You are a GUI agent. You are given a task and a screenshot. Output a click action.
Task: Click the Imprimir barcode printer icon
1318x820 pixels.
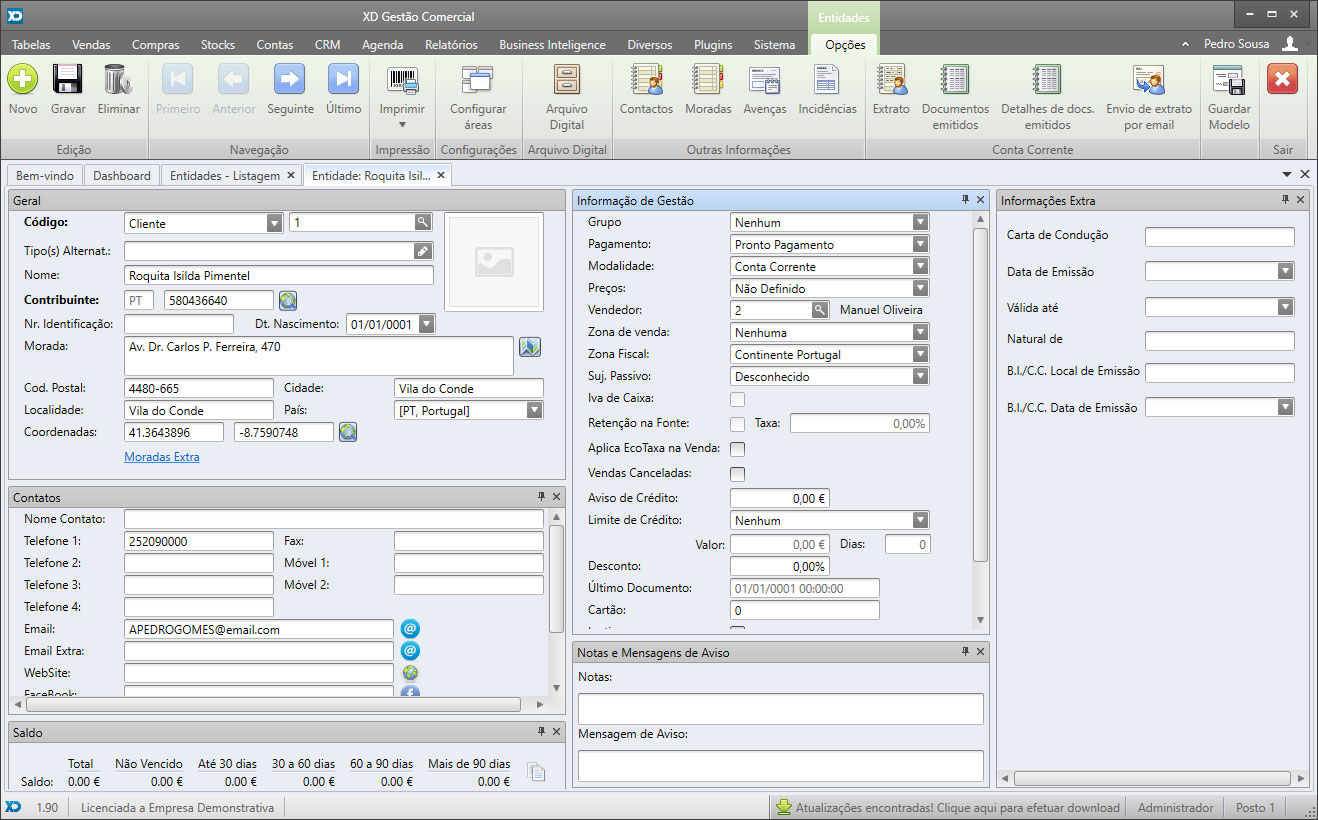402,80
